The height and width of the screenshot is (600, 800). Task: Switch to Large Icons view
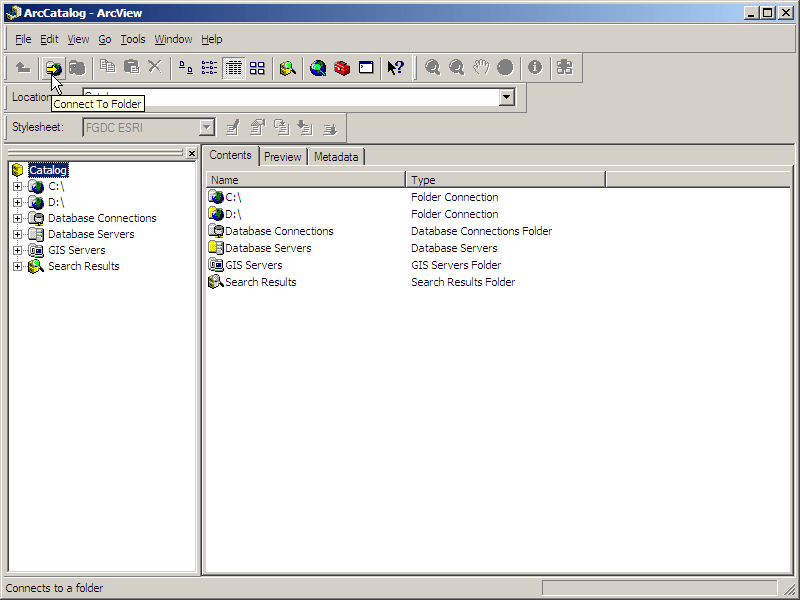pos(186,67)
